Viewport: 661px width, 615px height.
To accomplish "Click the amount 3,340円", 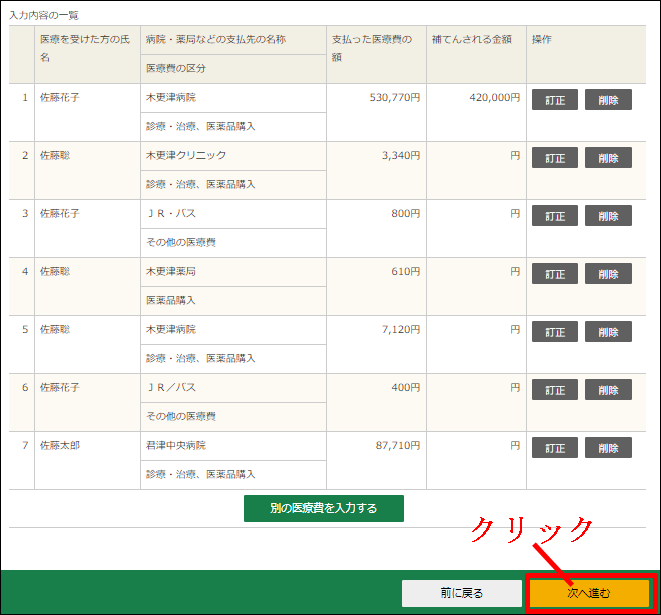I will tap(401, 156).
